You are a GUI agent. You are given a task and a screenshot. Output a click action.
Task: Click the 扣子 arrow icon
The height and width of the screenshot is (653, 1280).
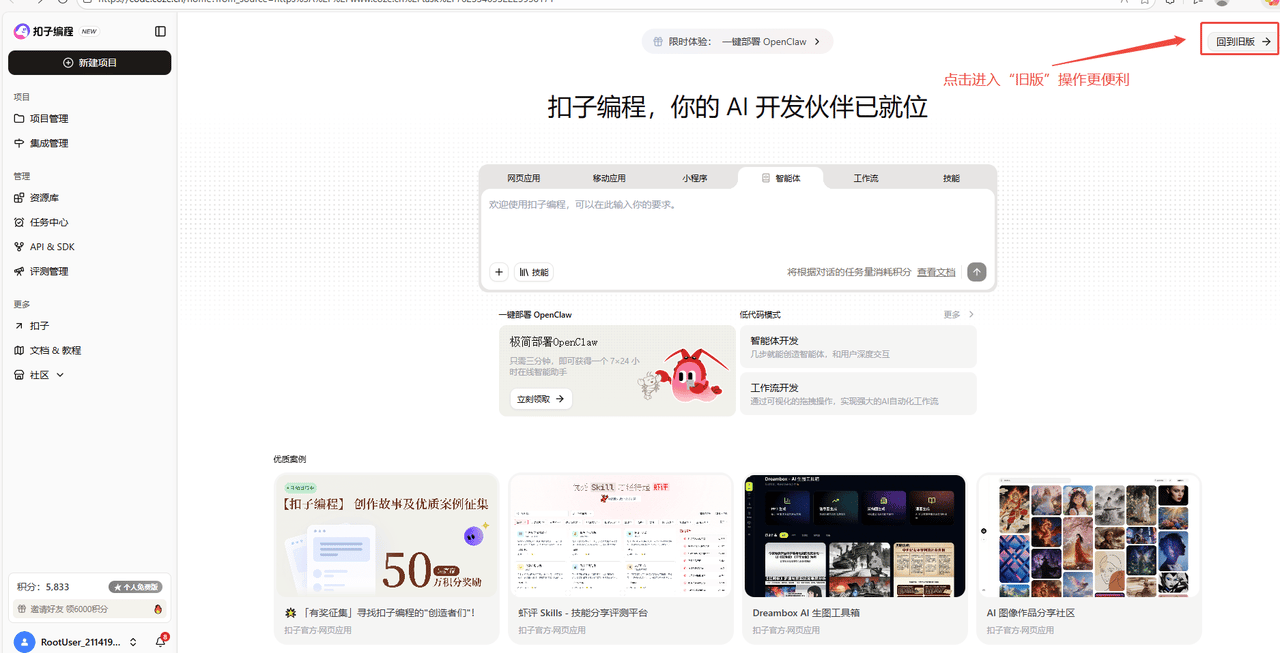point(19,326)
